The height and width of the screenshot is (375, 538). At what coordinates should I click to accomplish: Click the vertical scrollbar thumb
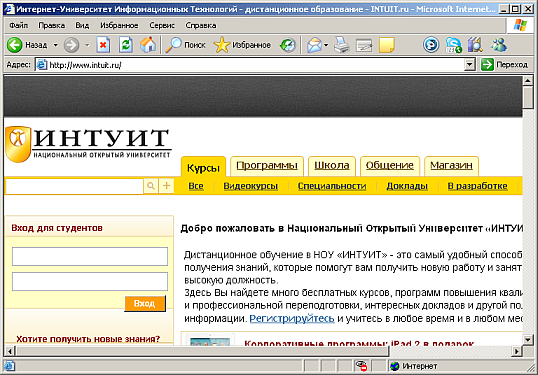tap(528, 98)
